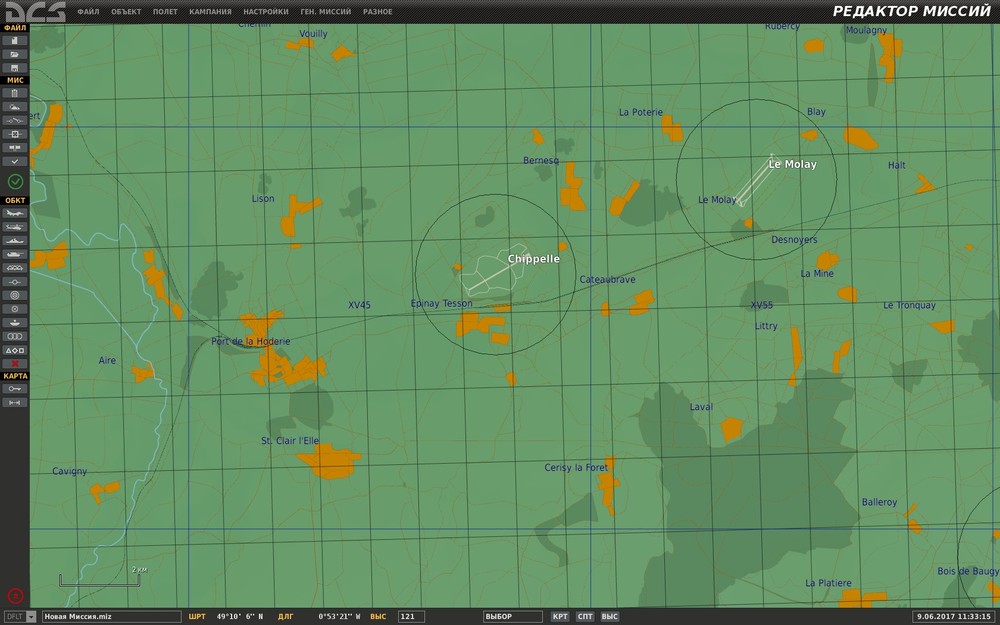Click the ВЫС altitude value field
The image size is (1000, 625).
[411, 617]
